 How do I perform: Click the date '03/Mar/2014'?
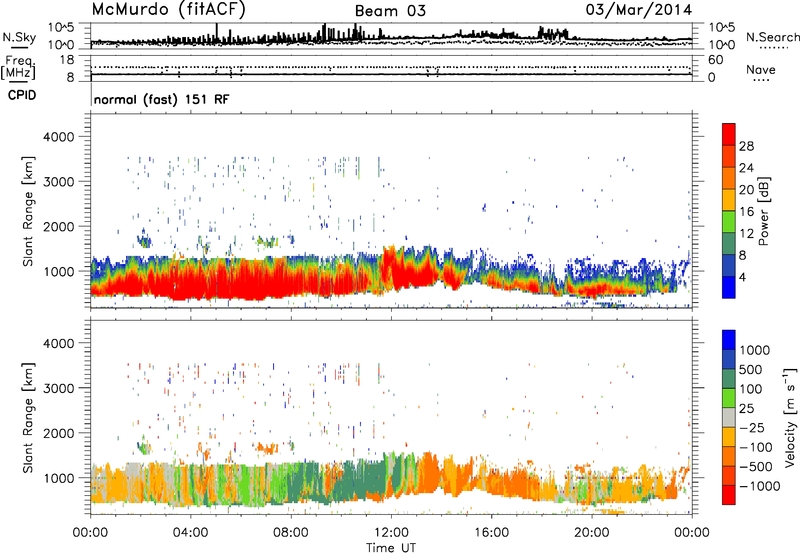click(x=639, y=10)
